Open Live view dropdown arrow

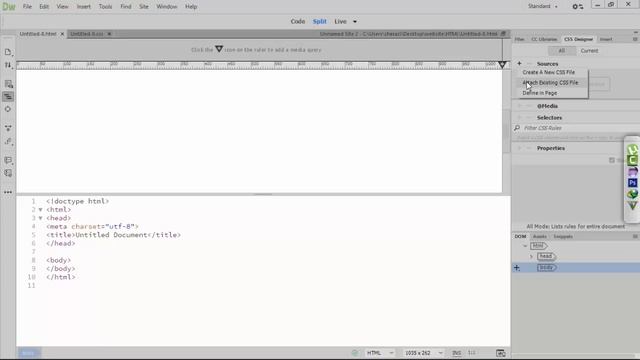354,22
